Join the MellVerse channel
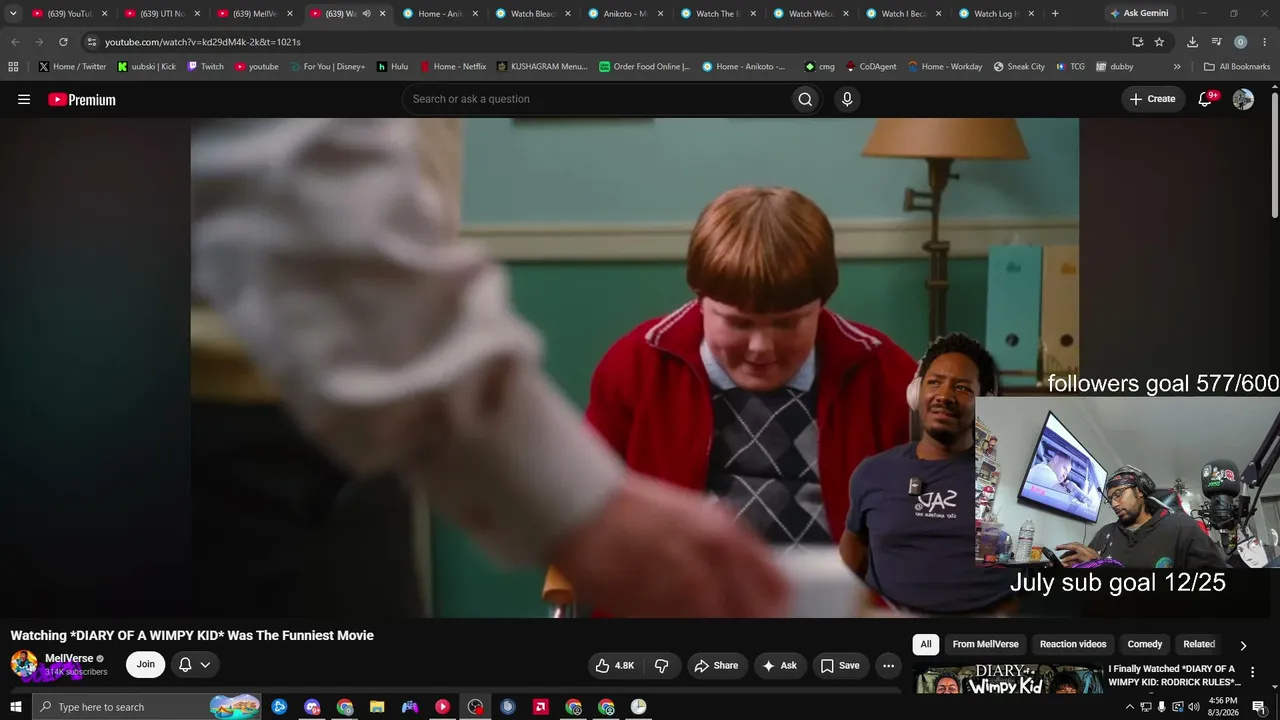This screenshot has height=720, width=1280. pyautogui.click(x=146, y=665)
